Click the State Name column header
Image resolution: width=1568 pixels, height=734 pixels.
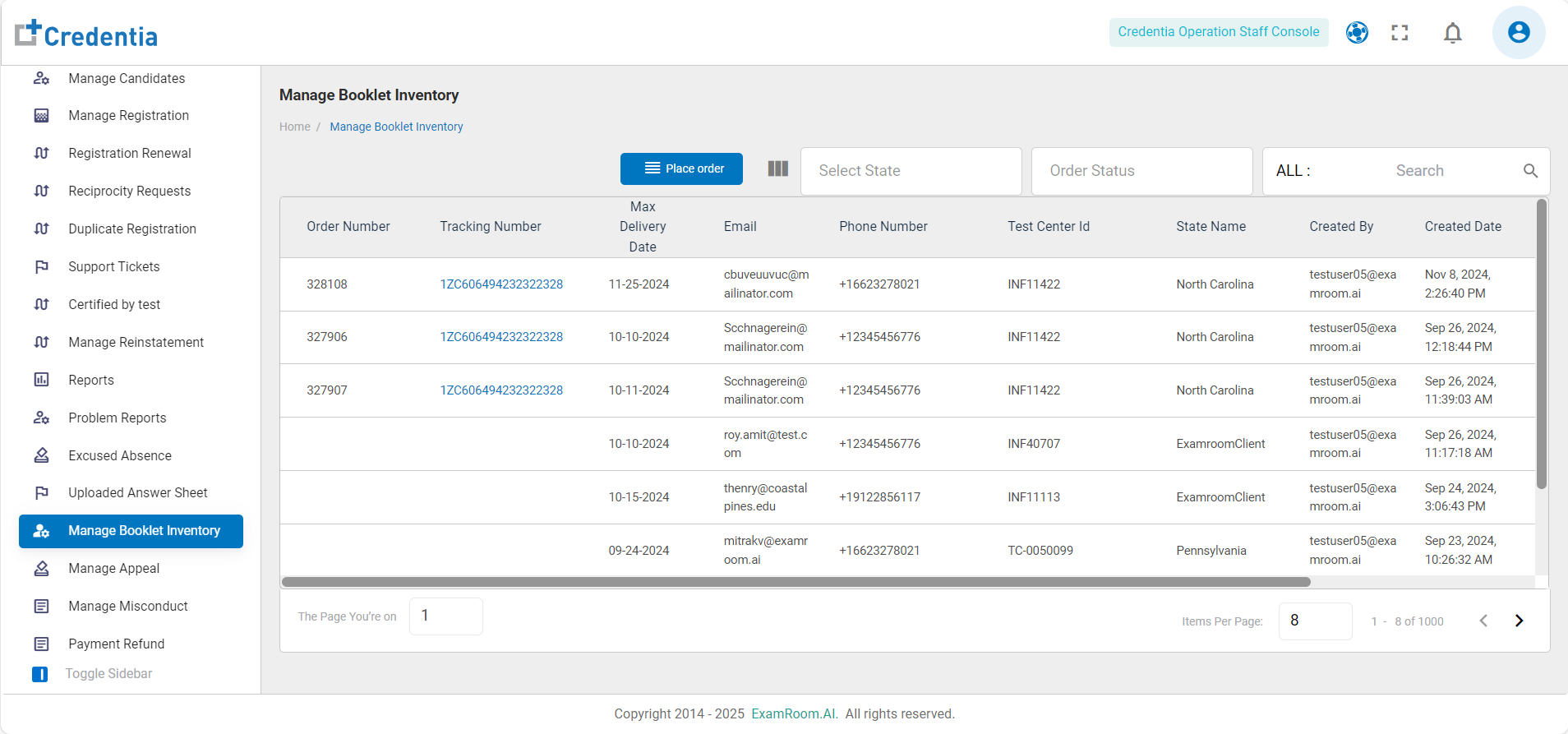coord(1211,227)
